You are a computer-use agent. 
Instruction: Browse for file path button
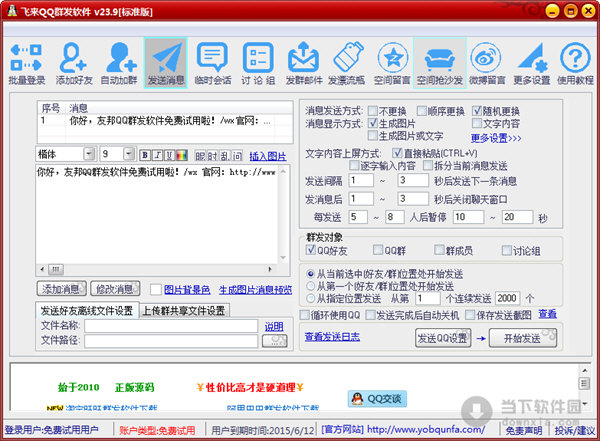274,341
